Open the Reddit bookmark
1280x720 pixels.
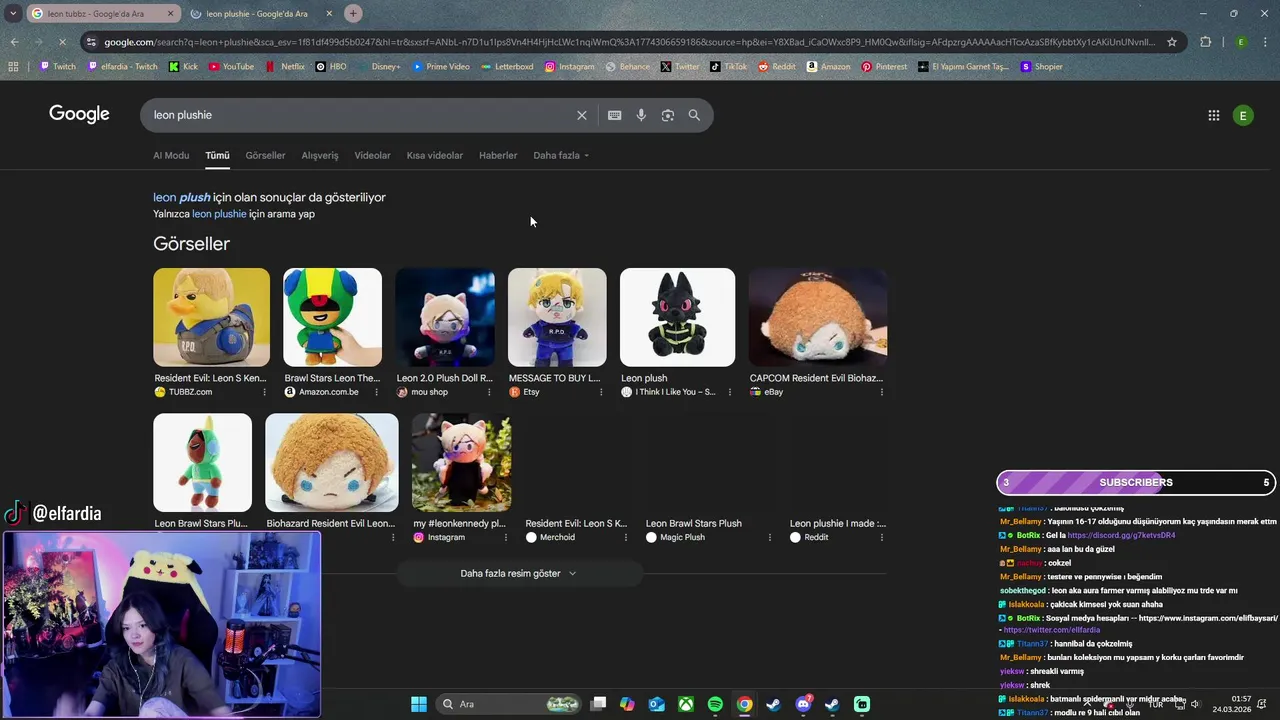coord(777,67)
